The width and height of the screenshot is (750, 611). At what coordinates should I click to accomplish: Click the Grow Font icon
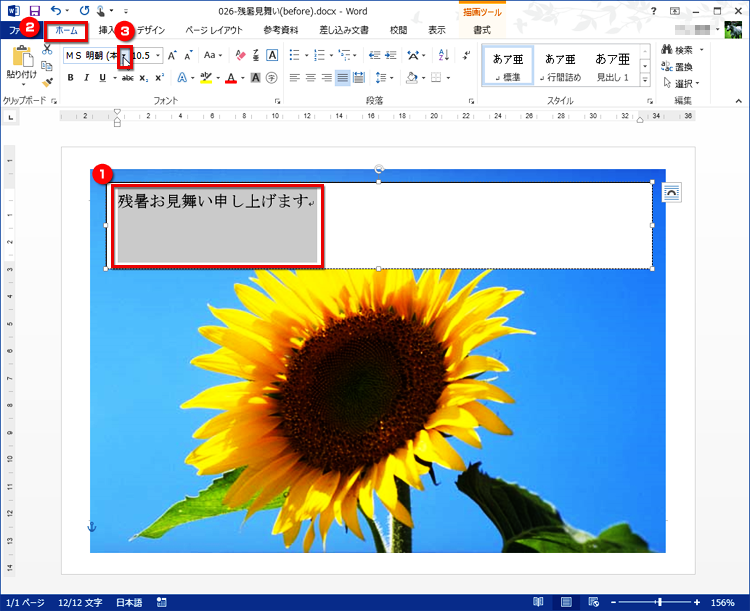[172, 56]
